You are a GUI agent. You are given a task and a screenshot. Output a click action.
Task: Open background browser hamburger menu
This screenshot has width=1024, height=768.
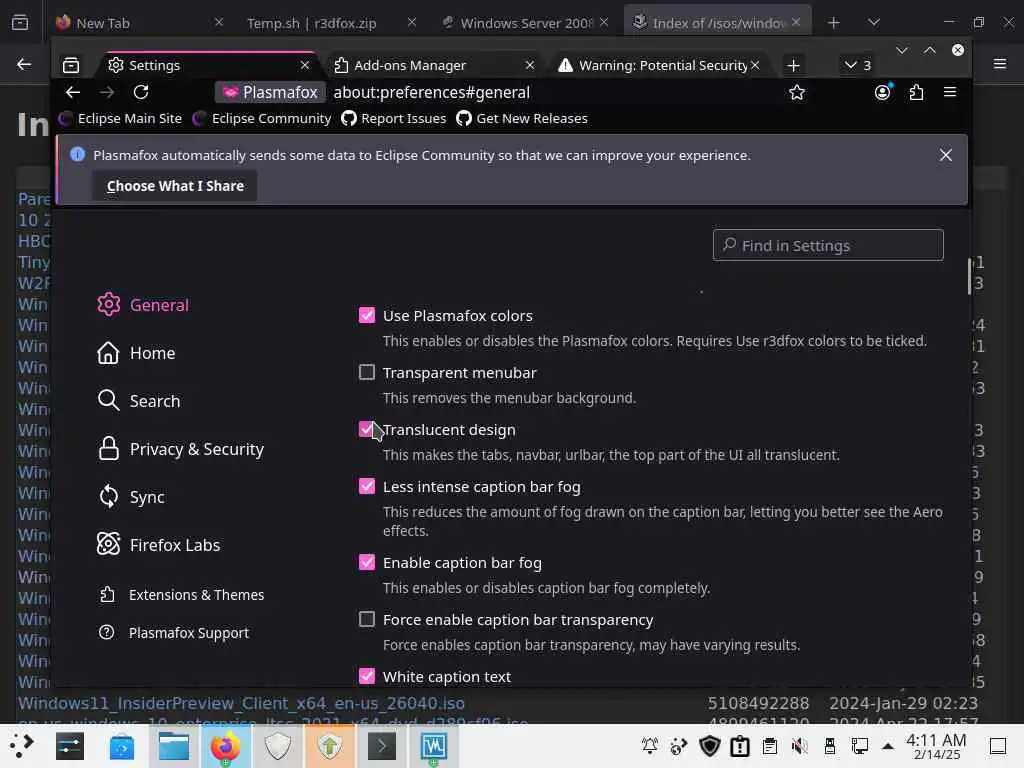[x=1000, y=64]
